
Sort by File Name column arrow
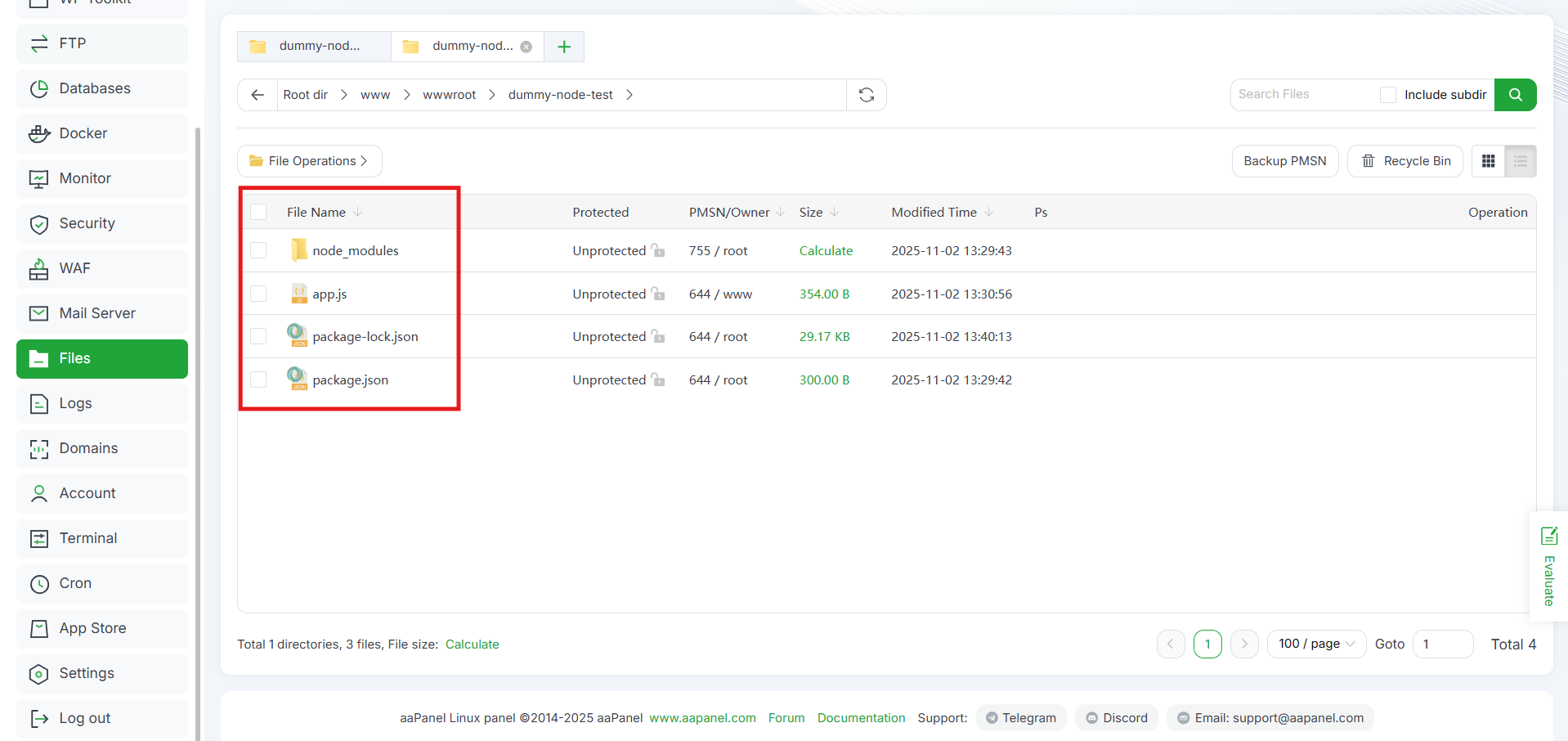click(357, 212)
